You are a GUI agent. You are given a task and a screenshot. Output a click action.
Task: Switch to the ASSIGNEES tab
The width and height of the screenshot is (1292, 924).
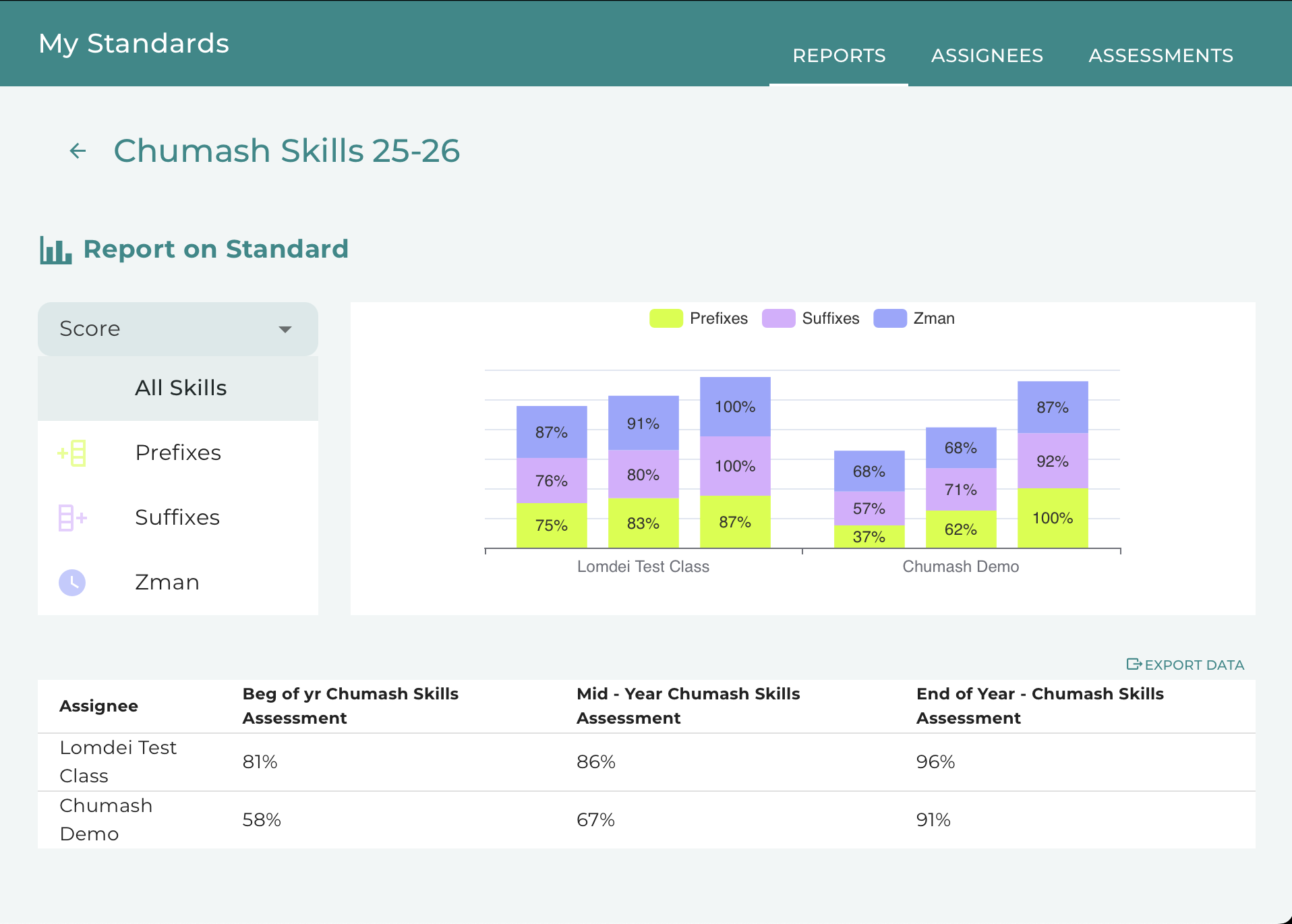point(987,55)
